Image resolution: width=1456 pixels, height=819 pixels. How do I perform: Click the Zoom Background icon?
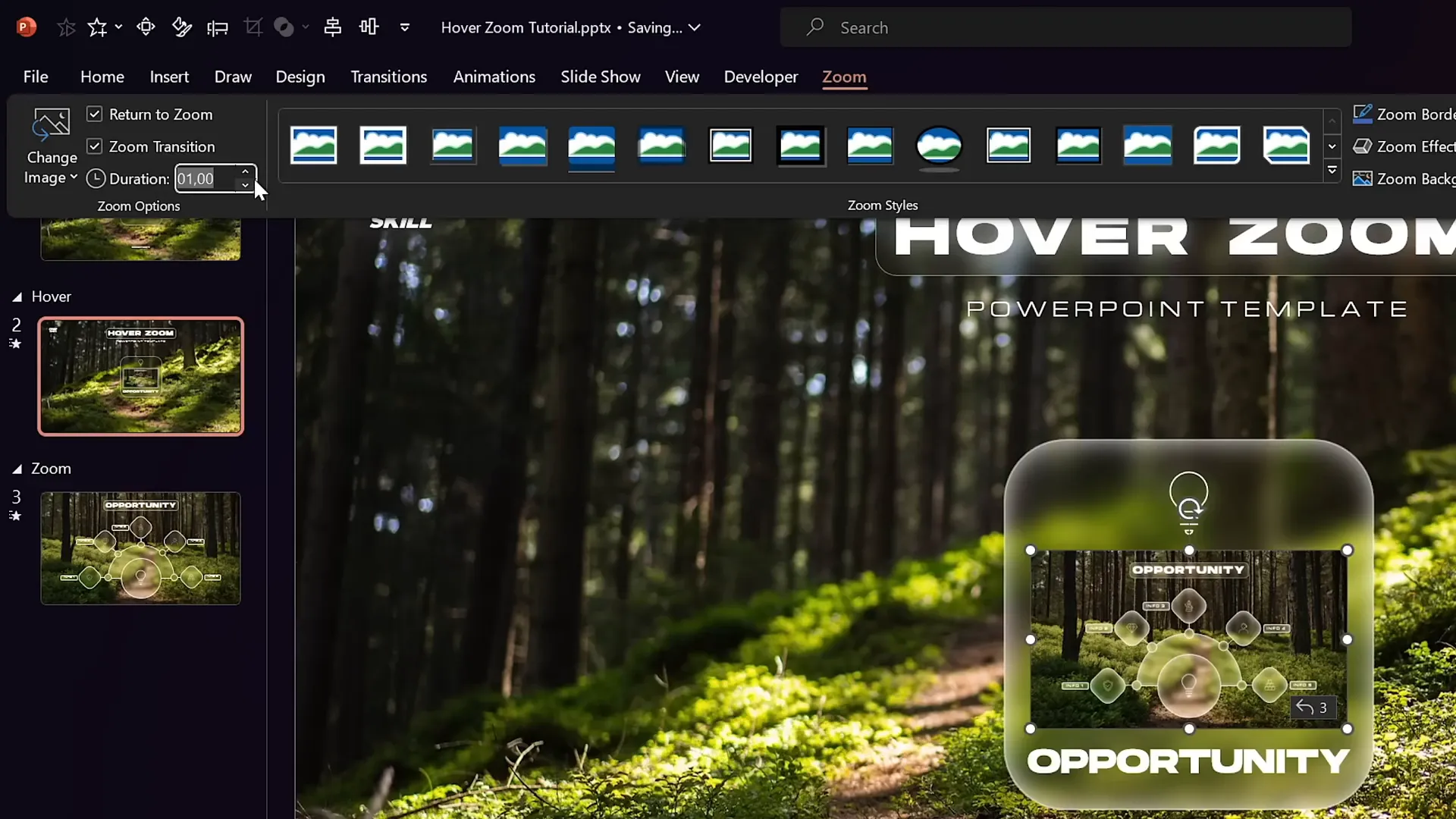(1363, 179)
